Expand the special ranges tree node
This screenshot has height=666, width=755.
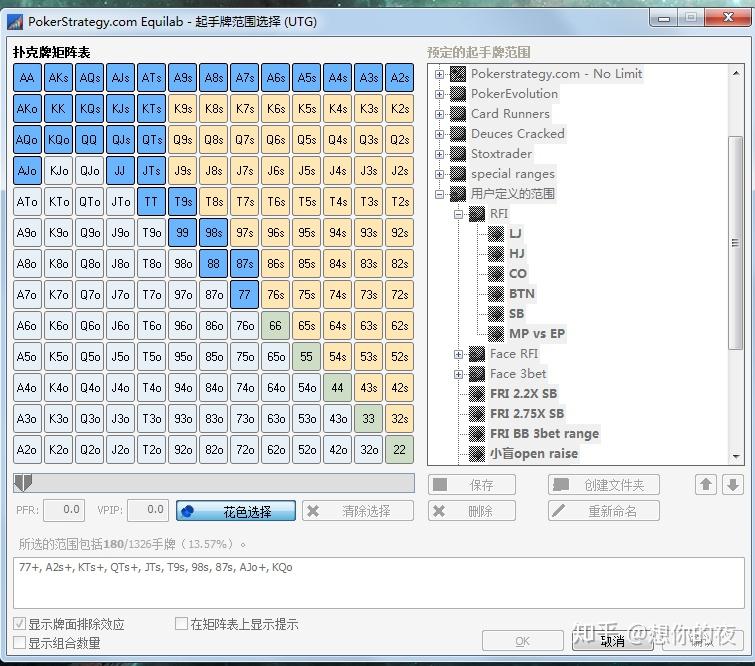coord(439,174)
